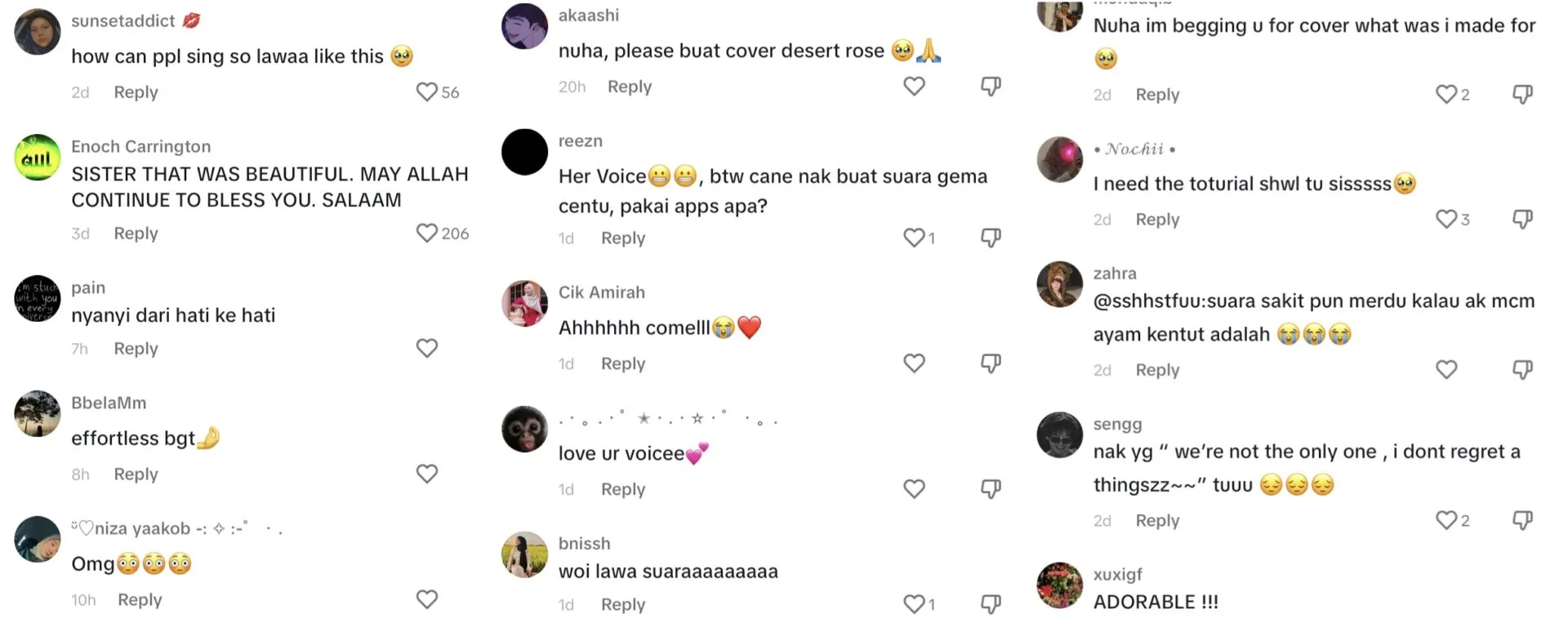Dislike zahra's ayam kentut comment
The height and width of the screenshot is (624, 1568).
click(1522, 369)
